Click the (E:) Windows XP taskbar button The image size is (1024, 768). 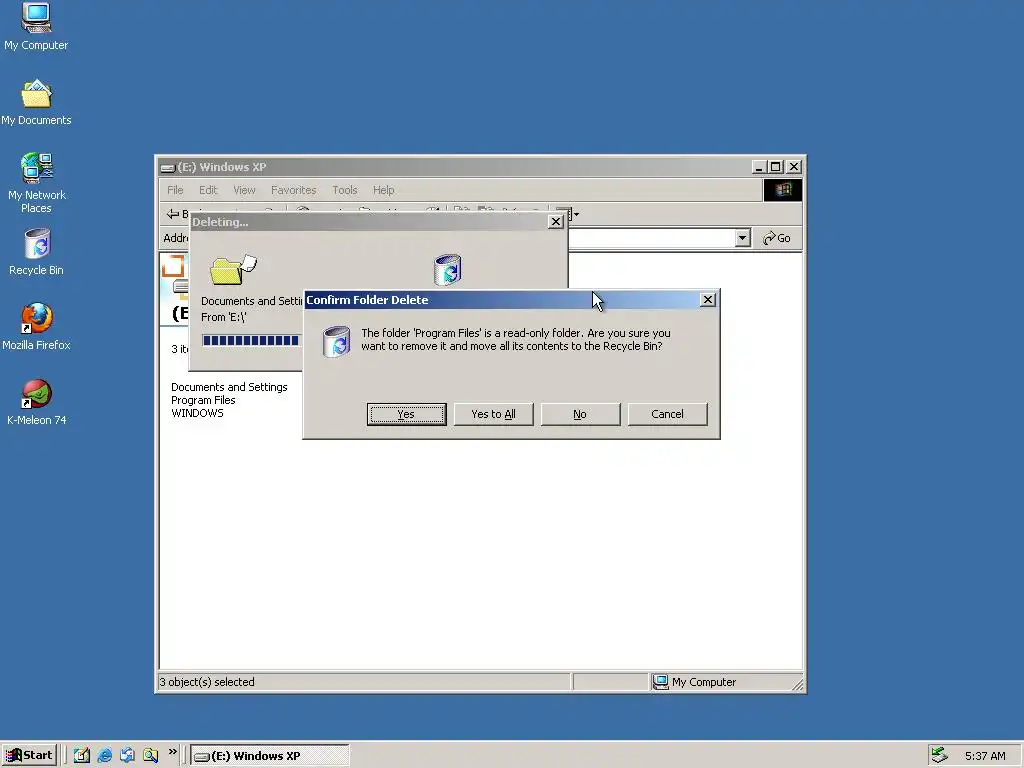coord(270,756)
